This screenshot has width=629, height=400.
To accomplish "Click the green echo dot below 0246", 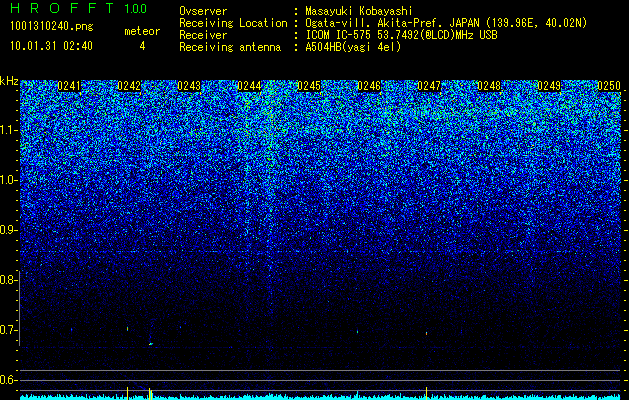I will pos(357,332).
